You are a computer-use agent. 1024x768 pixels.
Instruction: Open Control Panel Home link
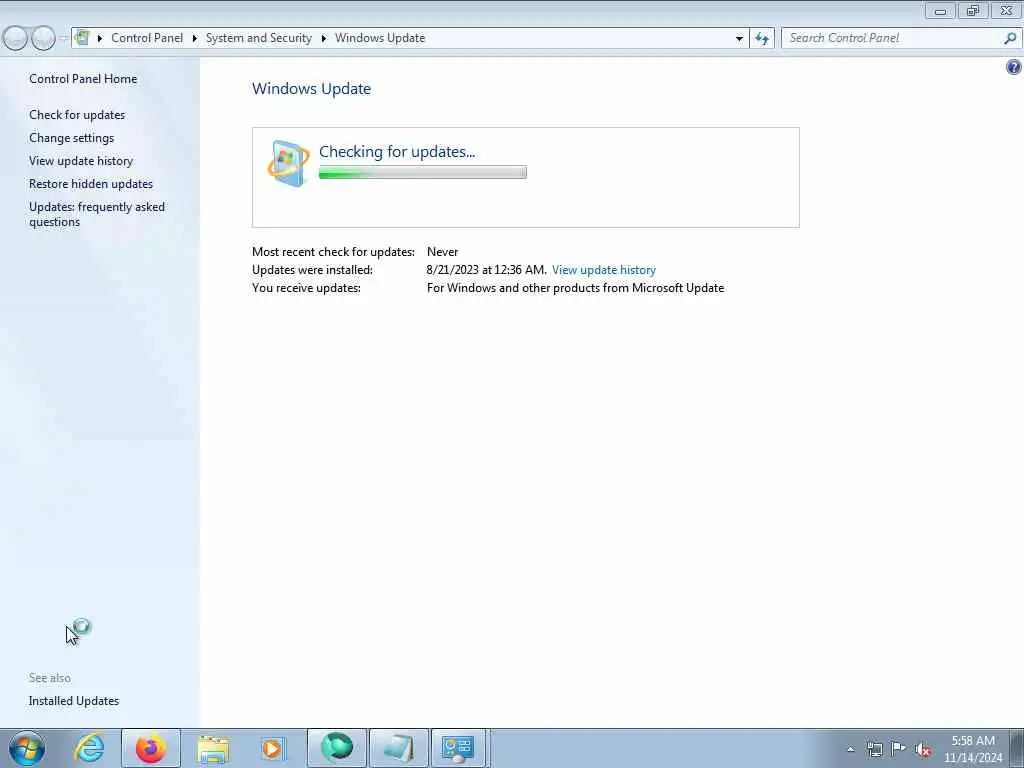point(83,79)
